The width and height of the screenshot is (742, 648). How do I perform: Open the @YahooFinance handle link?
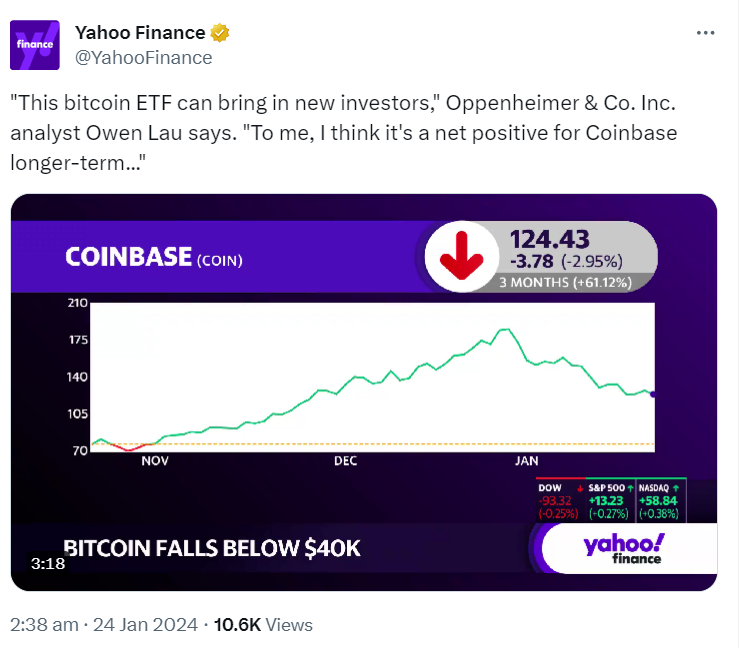coord(144,58)
